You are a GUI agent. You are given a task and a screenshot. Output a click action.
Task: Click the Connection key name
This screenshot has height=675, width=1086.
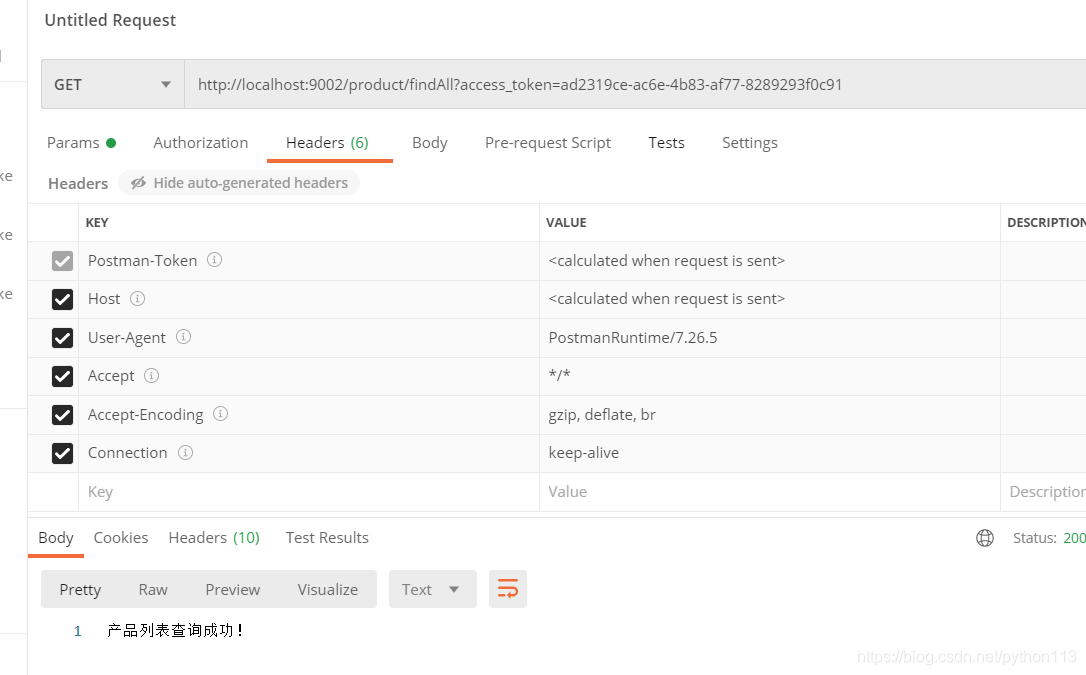tap(127, 453)
